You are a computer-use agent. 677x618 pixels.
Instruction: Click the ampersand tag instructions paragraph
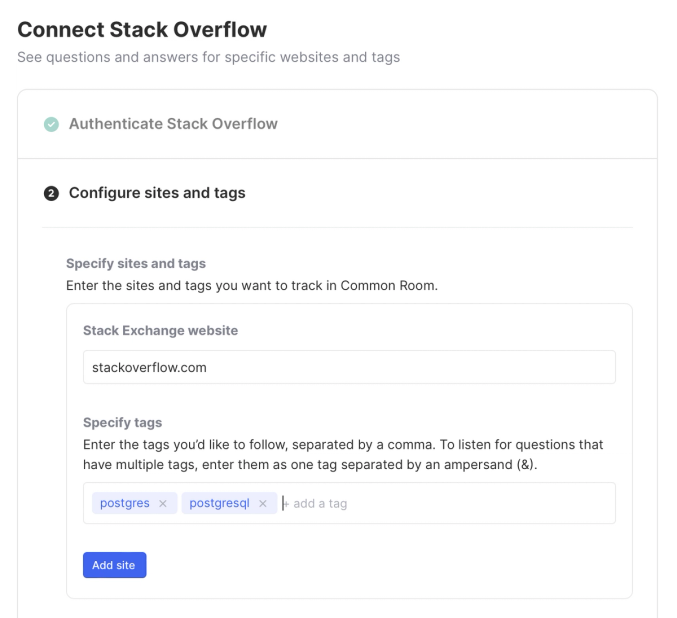pos(343,454)
